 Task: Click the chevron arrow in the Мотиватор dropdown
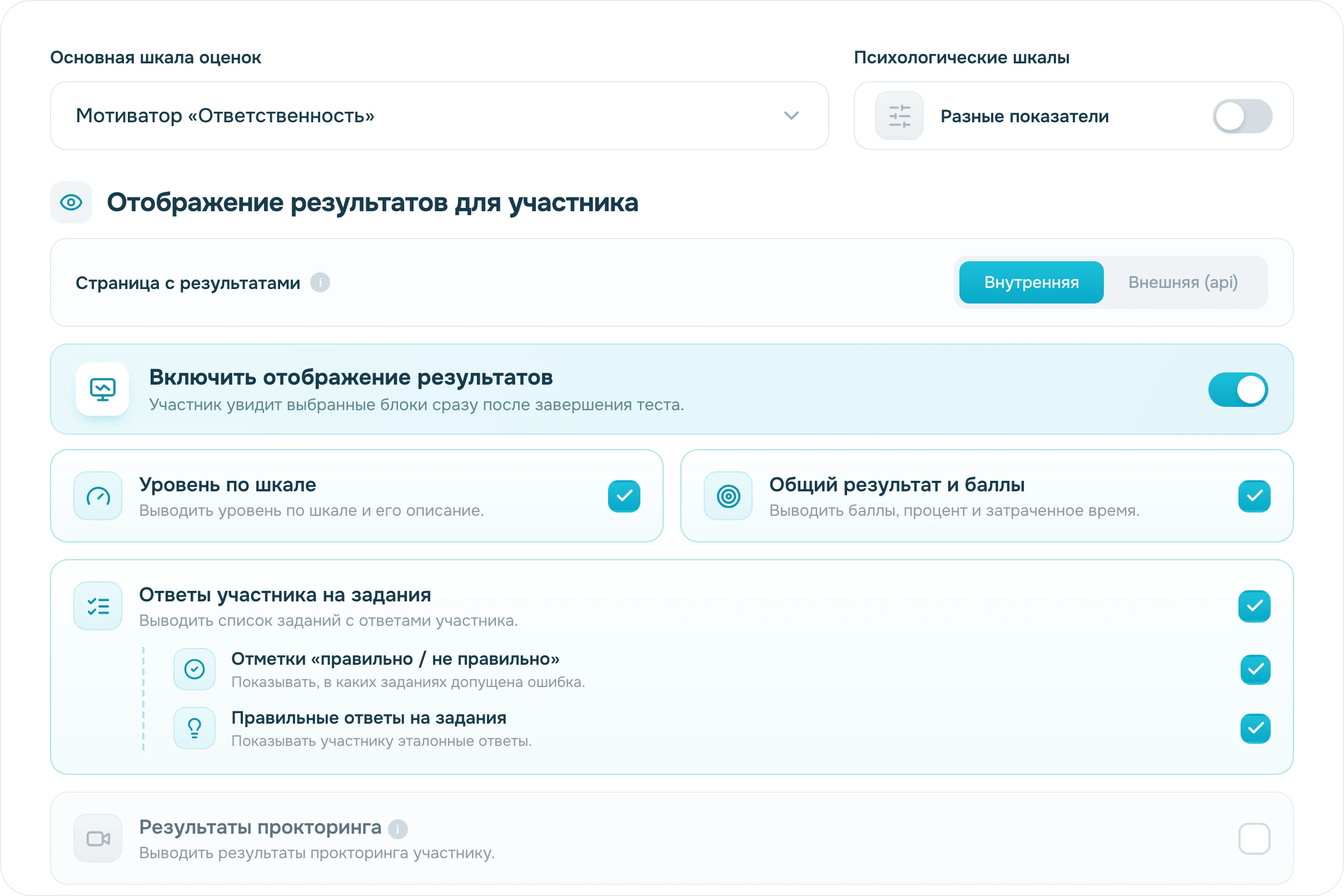[791, 116]
